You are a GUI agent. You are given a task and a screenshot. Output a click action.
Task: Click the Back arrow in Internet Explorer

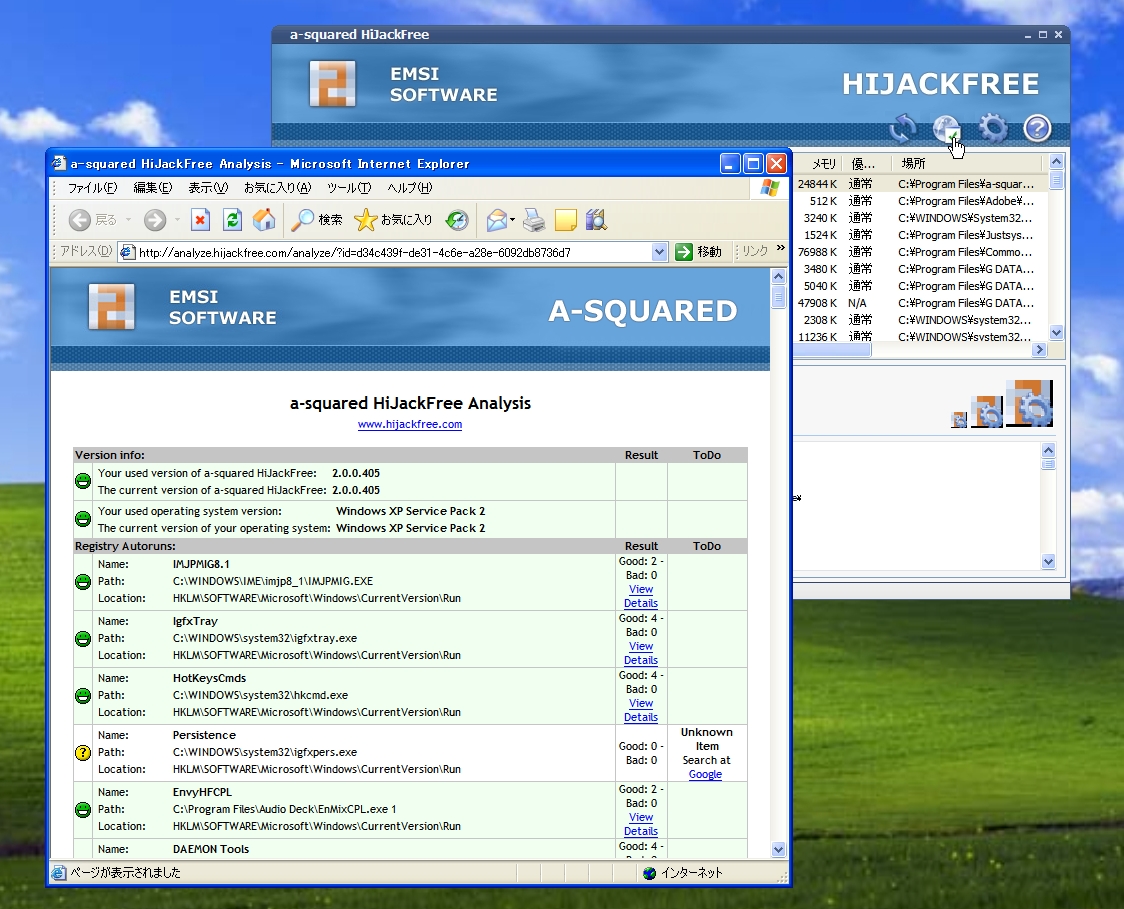80,220
